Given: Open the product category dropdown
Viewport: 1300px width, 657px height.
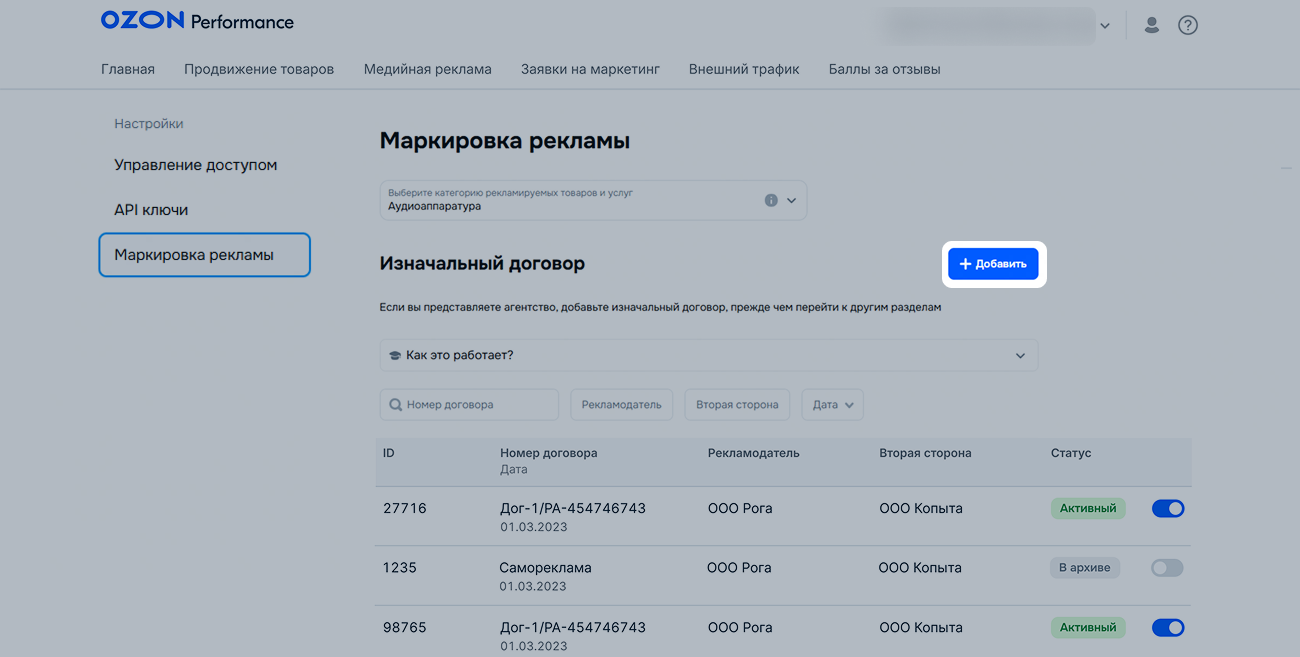Looking at the screenshot, I should 791,200.
